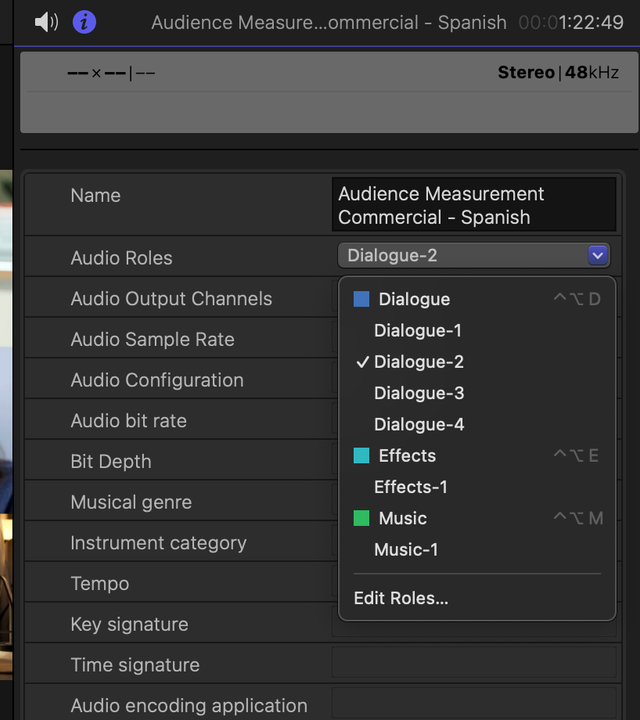This screenshot has height=720, width=640.
Task: Select the Music role
Action: (402, 518)
